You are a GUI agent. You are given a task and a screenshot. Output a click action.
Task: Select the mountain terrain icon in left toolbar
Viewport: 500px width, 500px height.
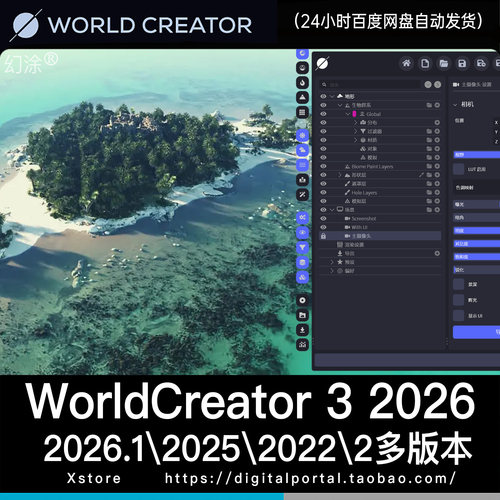(302, 97)
